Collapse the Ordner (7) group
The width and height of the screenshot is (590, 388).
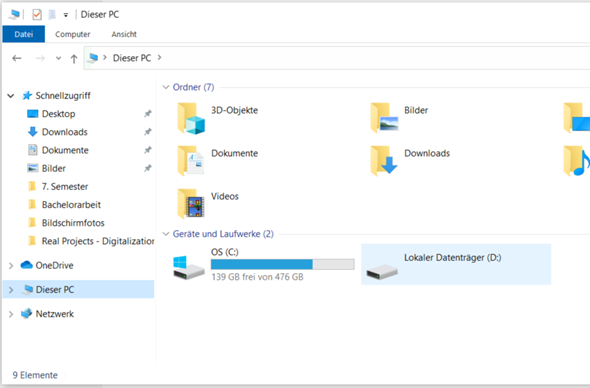166,87
